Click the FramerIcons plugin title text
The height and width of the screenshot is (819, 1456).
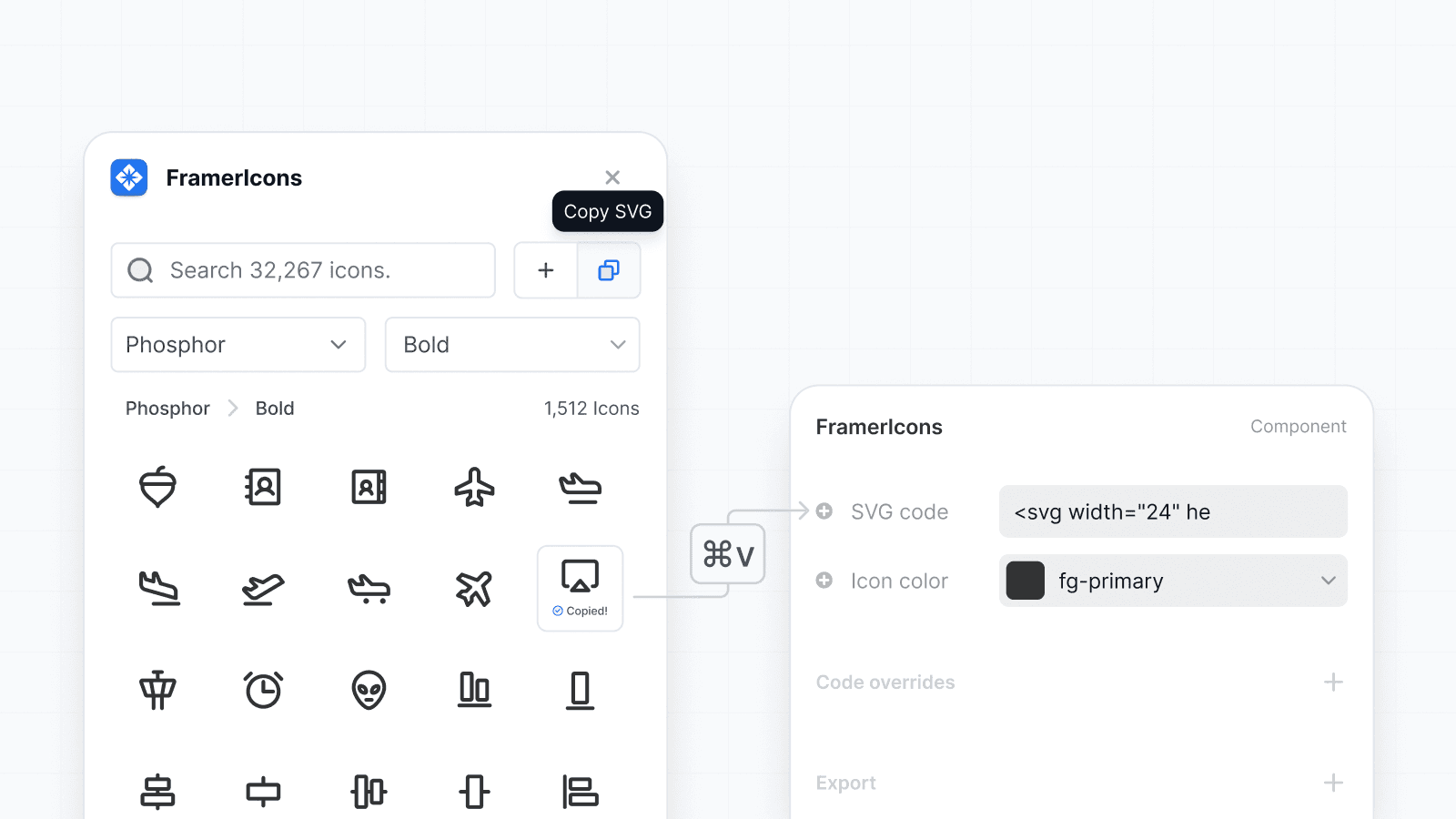click(234, 177)
